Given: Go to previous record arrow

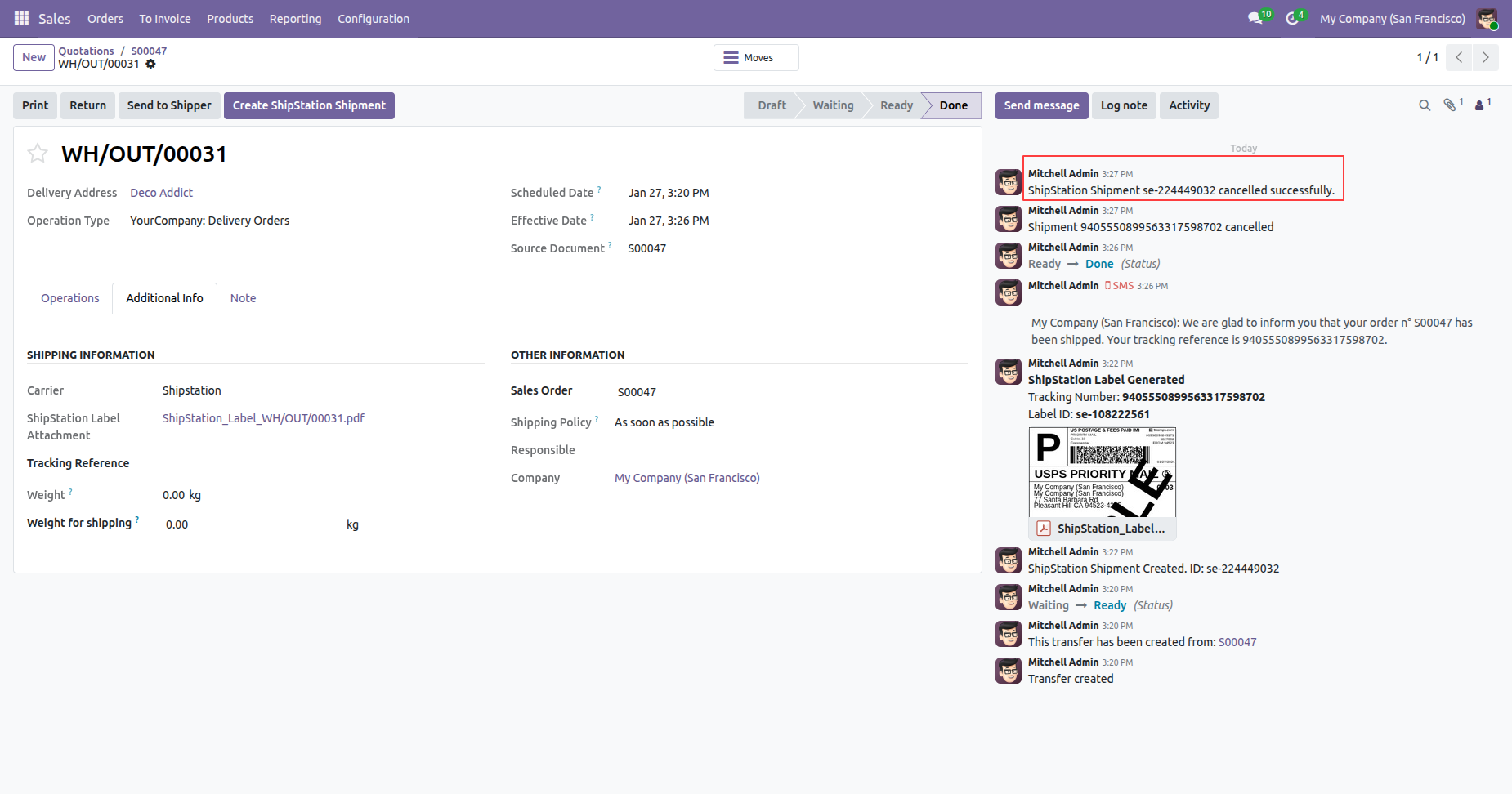Looking at the screenshot, I should [1459, 57].
